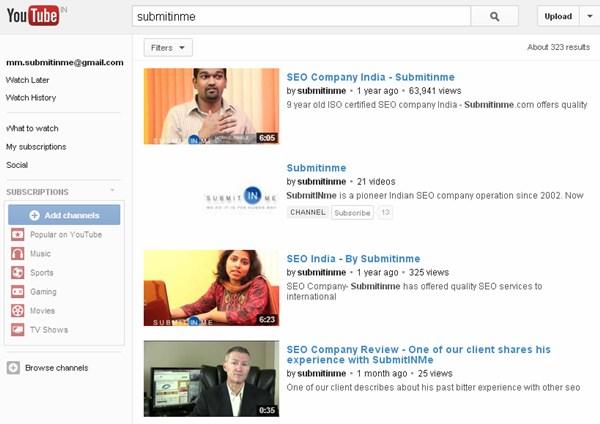The image size is (600, 424).
Task: Open the Social feed
Action: tap(17, 165)
